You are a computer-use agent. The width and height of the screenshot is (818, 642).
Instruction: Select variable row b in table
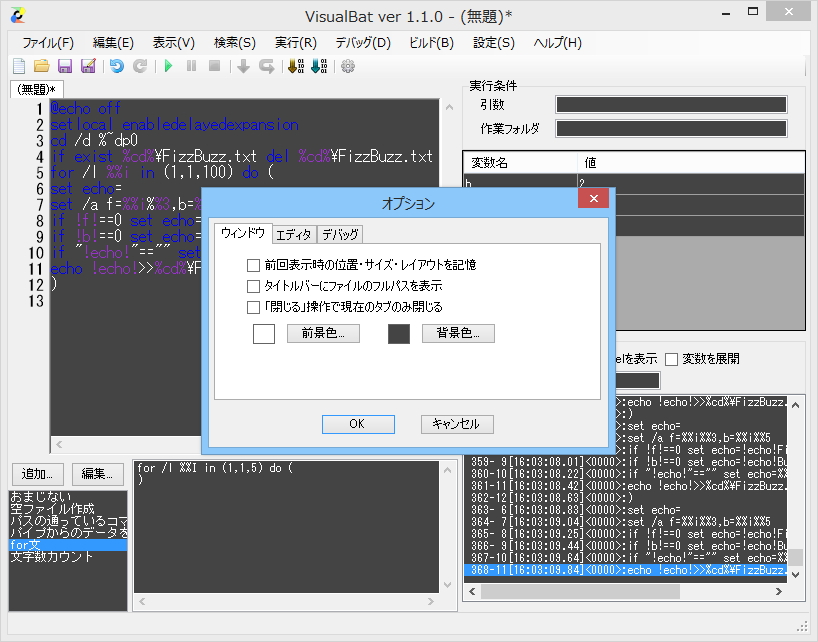pos(633,184)
